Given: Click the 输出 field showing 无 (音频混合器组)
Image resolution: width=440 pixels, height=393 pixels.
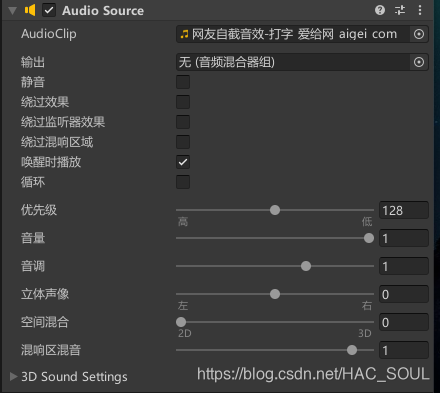Looking at the screenshot, I should click(x=293, y=62).
